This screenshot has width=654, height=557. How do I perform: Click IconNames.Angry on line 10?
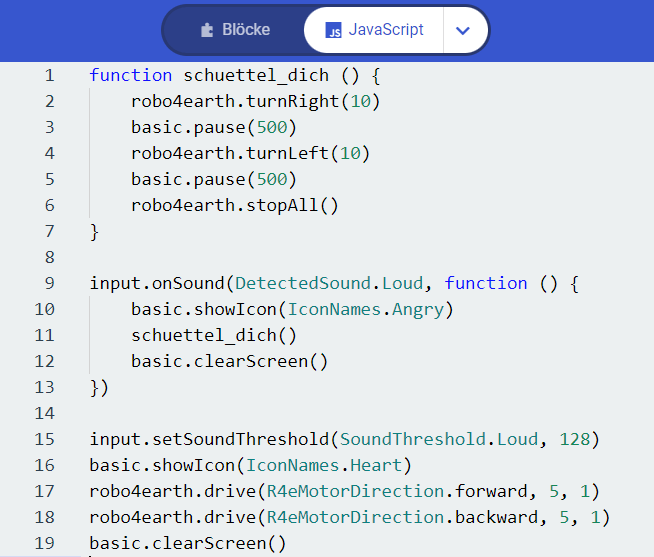click(365, 310)
